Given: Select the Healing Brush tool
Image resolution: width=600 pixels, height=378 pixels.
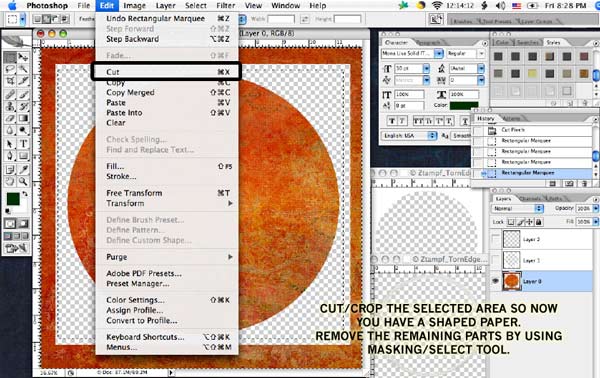Looking at the screenshot, I should tap(10, 94).
